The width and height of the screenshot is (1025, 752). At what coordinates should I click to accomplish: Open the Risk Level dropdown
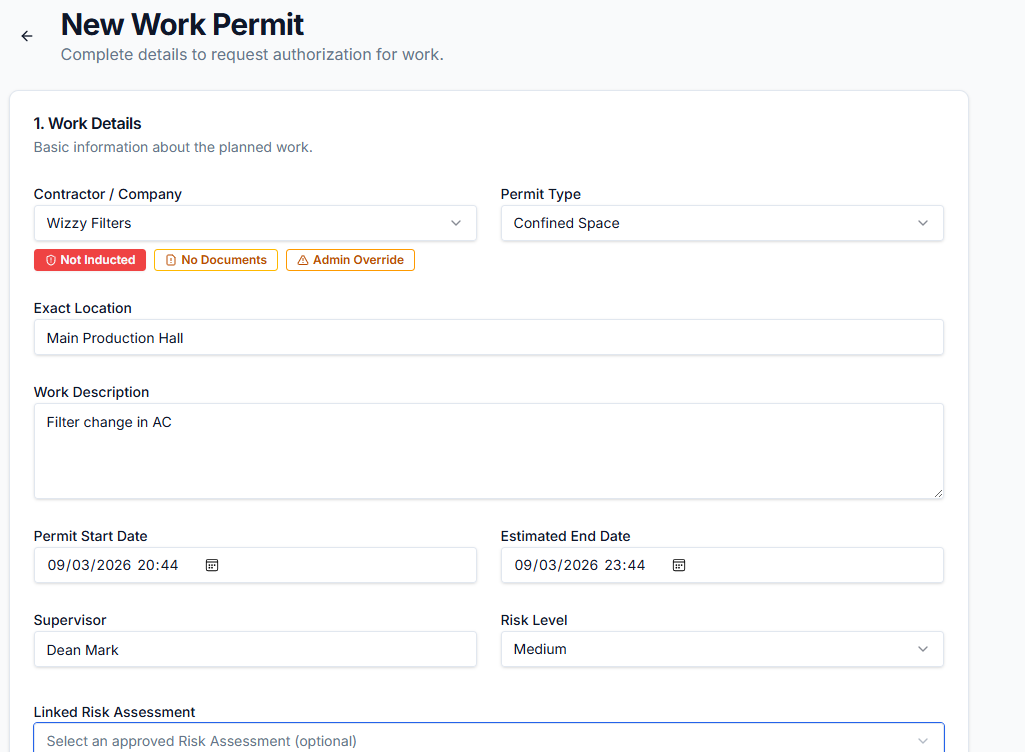[x=722, y=649]
